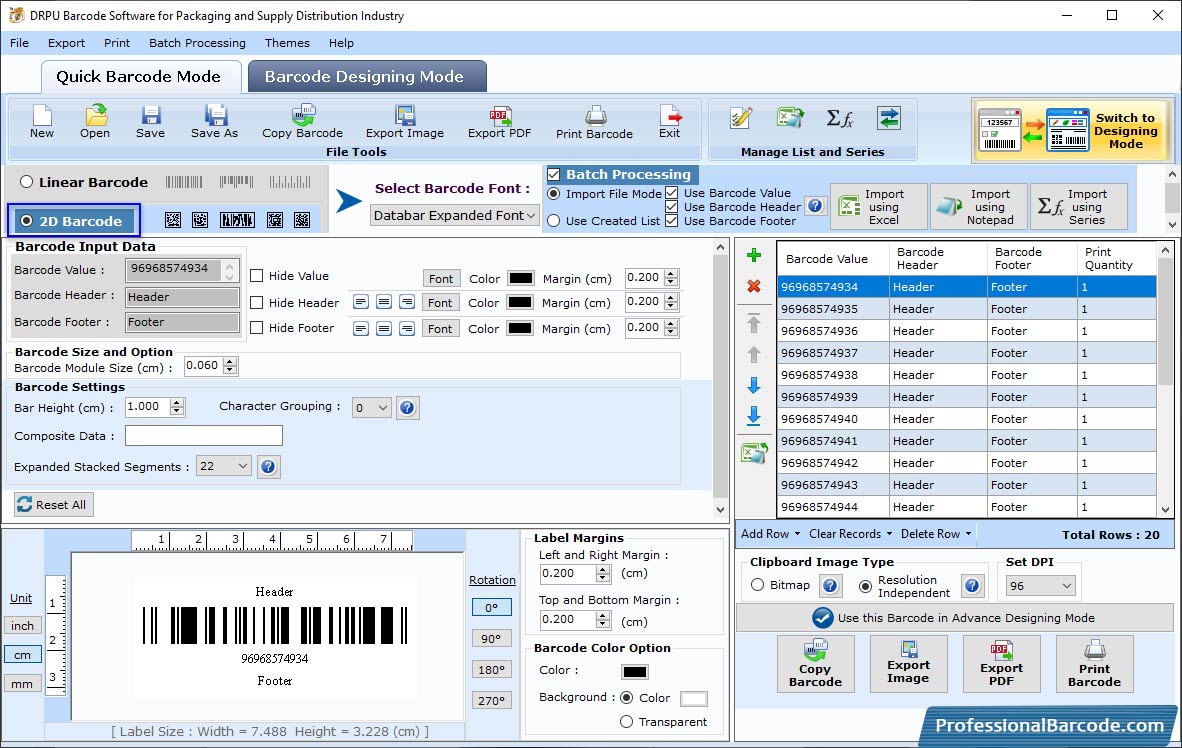Open Character Grouping dropdown
This screenshot has height=748, width=1182.
tap(371, 408)
